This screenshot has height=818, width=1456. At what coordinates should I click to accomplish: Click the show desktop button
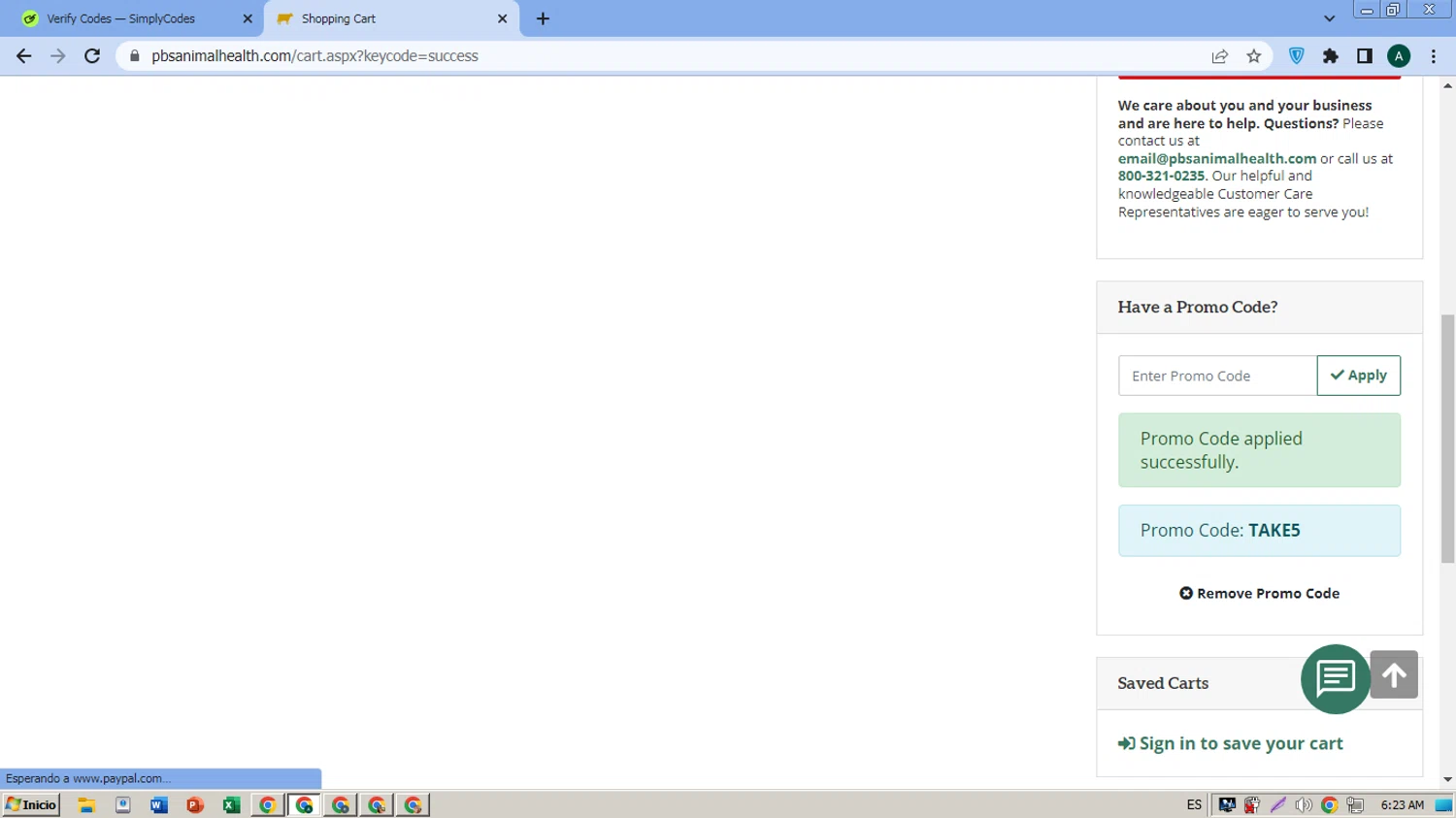click(1443, 804)
